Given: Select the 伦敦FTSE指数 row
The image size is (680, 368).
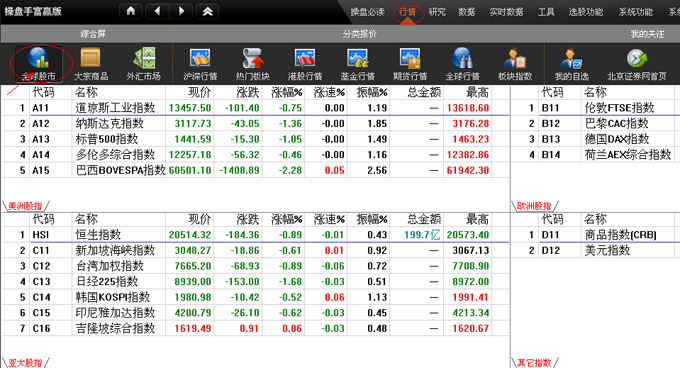Looking at the screenshot, I should pyautogui.click(x=596, y=107).
